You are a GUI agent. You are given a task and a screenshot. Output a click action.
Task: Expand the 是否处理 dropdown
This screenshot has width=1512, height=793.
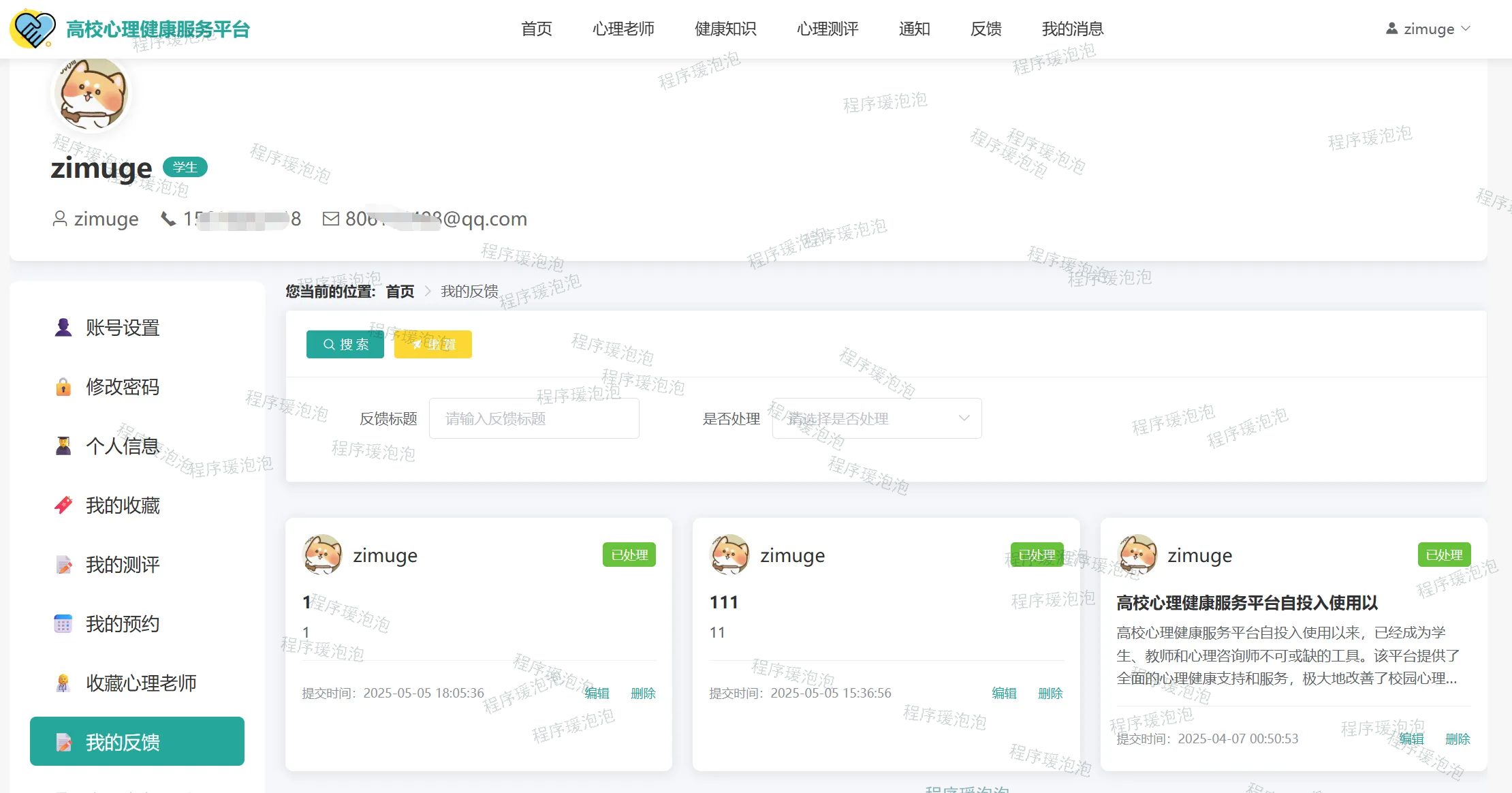pos(877,418)
